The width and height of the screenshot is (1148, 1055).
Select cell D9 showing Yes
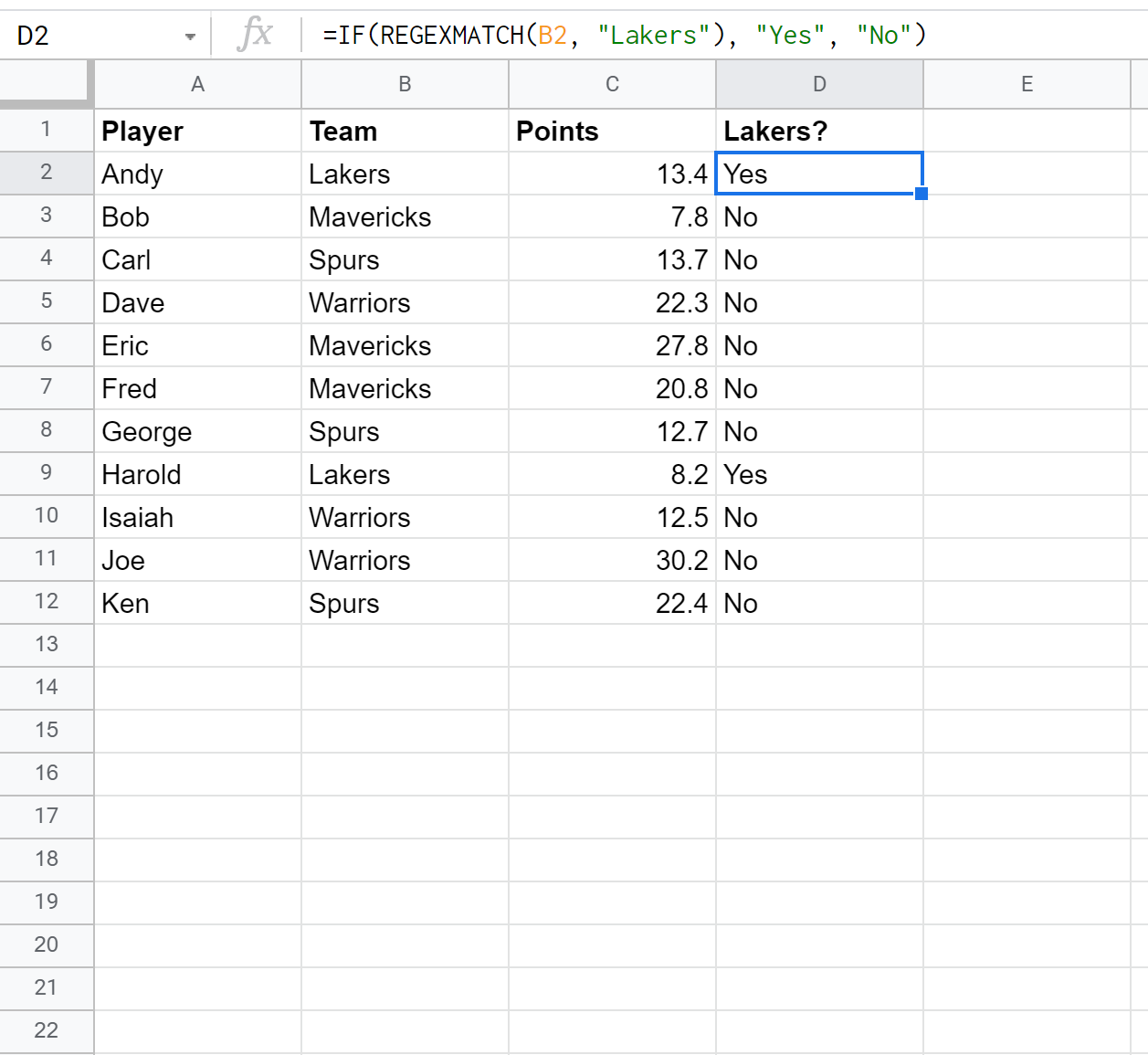[818, 473]
